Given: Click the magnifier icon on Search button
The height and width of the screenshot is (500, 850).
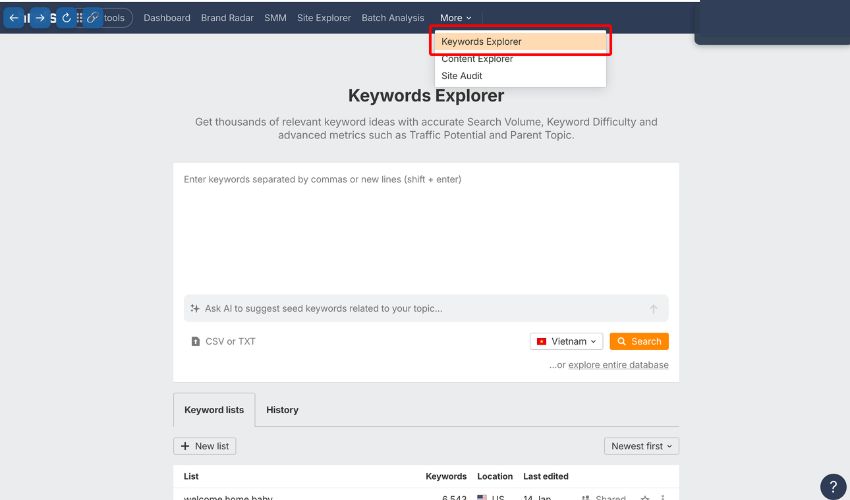Looking at the screenshot, I should [x=622, y=342].
